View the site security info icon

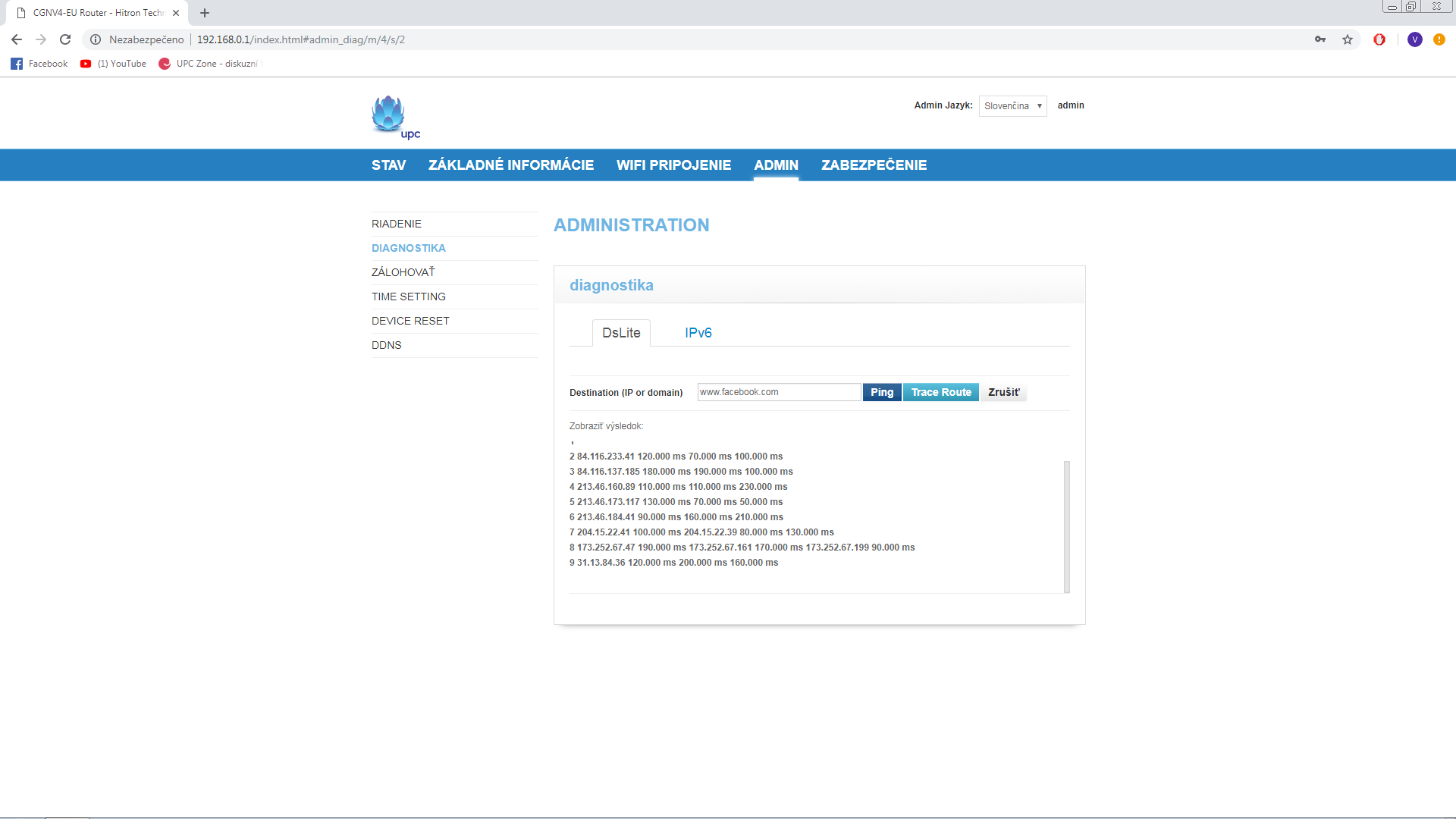click(96, 39)
